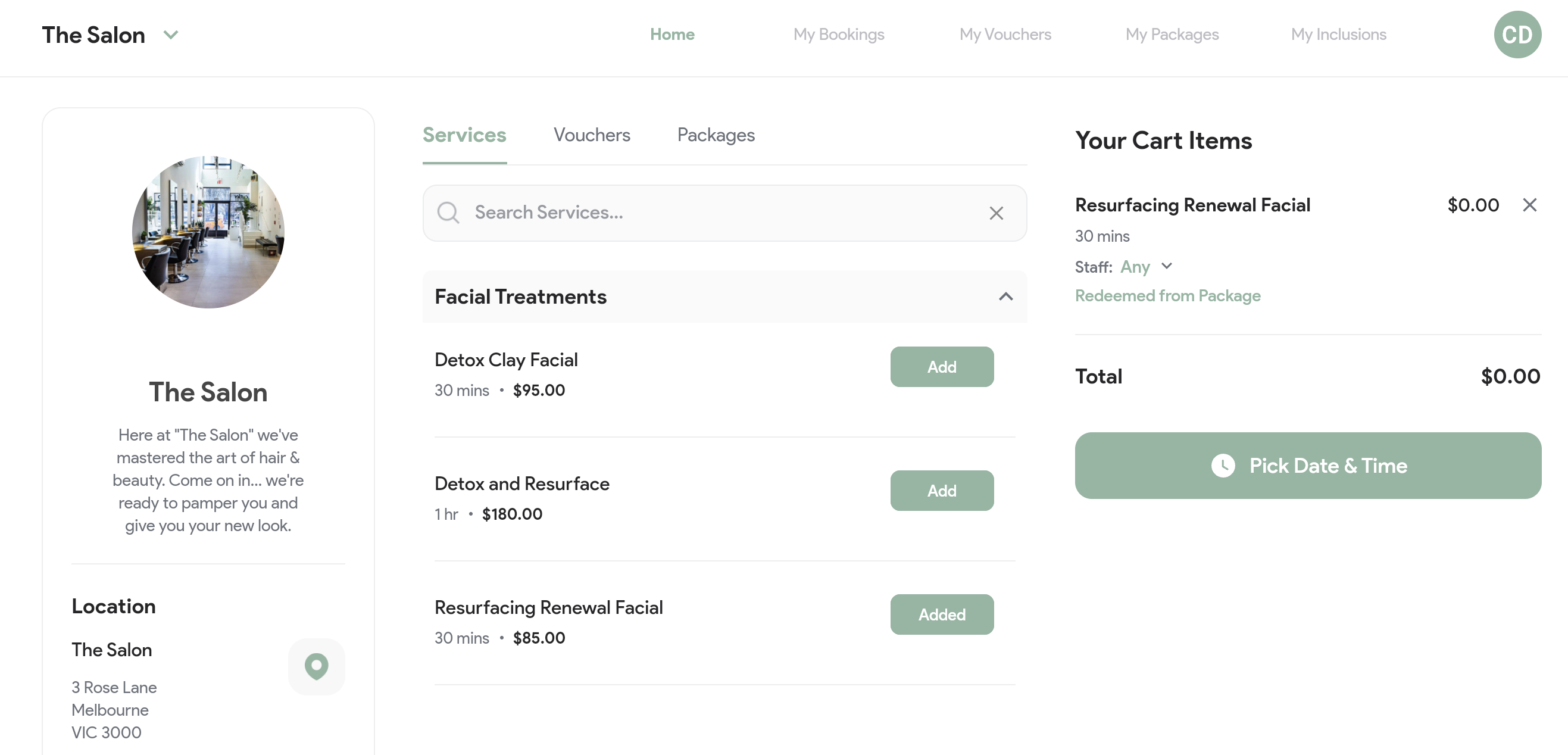The image size is (1568, 755).
Task: Click the 3 Rose Lane address text
Action: point(114,687)
